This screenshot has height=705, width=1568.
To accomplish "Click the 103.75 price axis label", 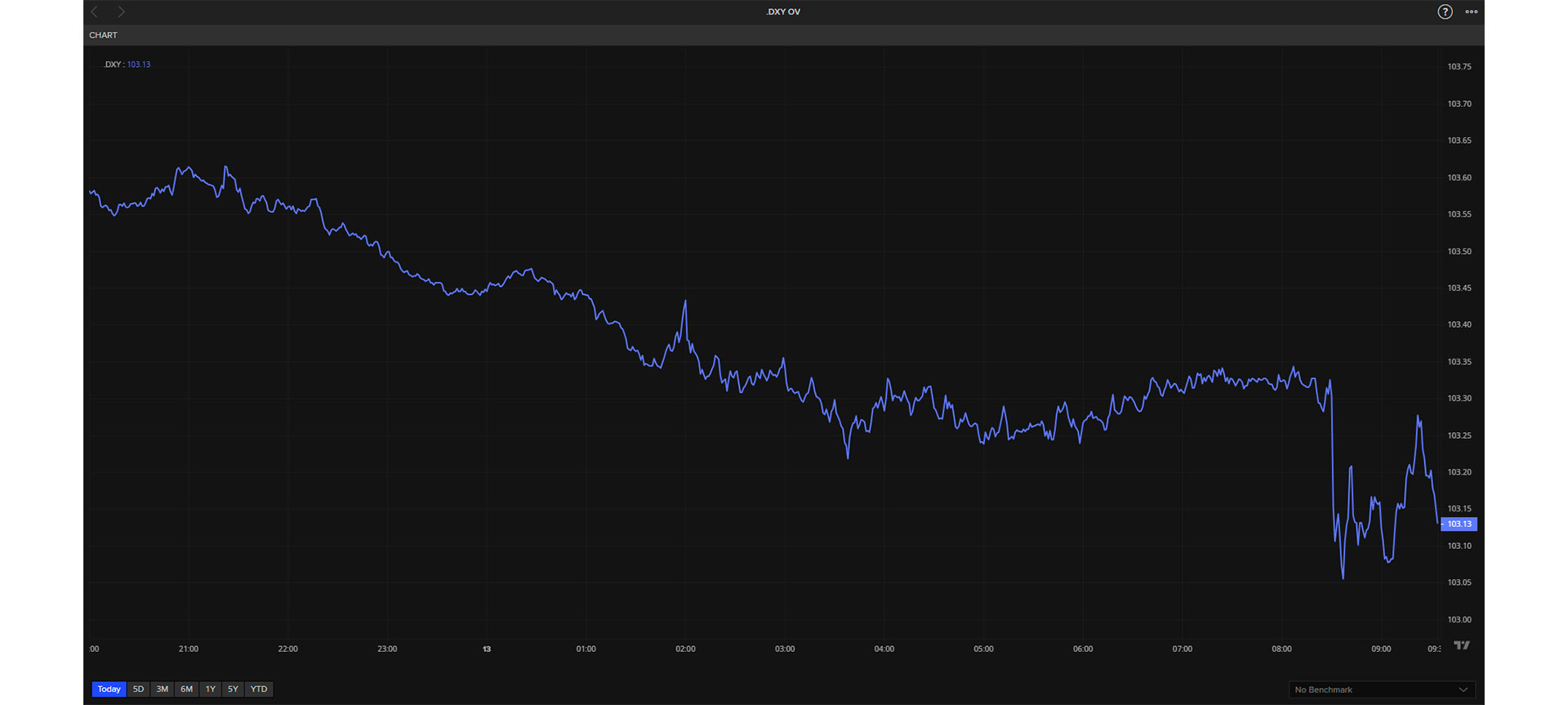I will pyautogui.click(x=1459, y=67).
